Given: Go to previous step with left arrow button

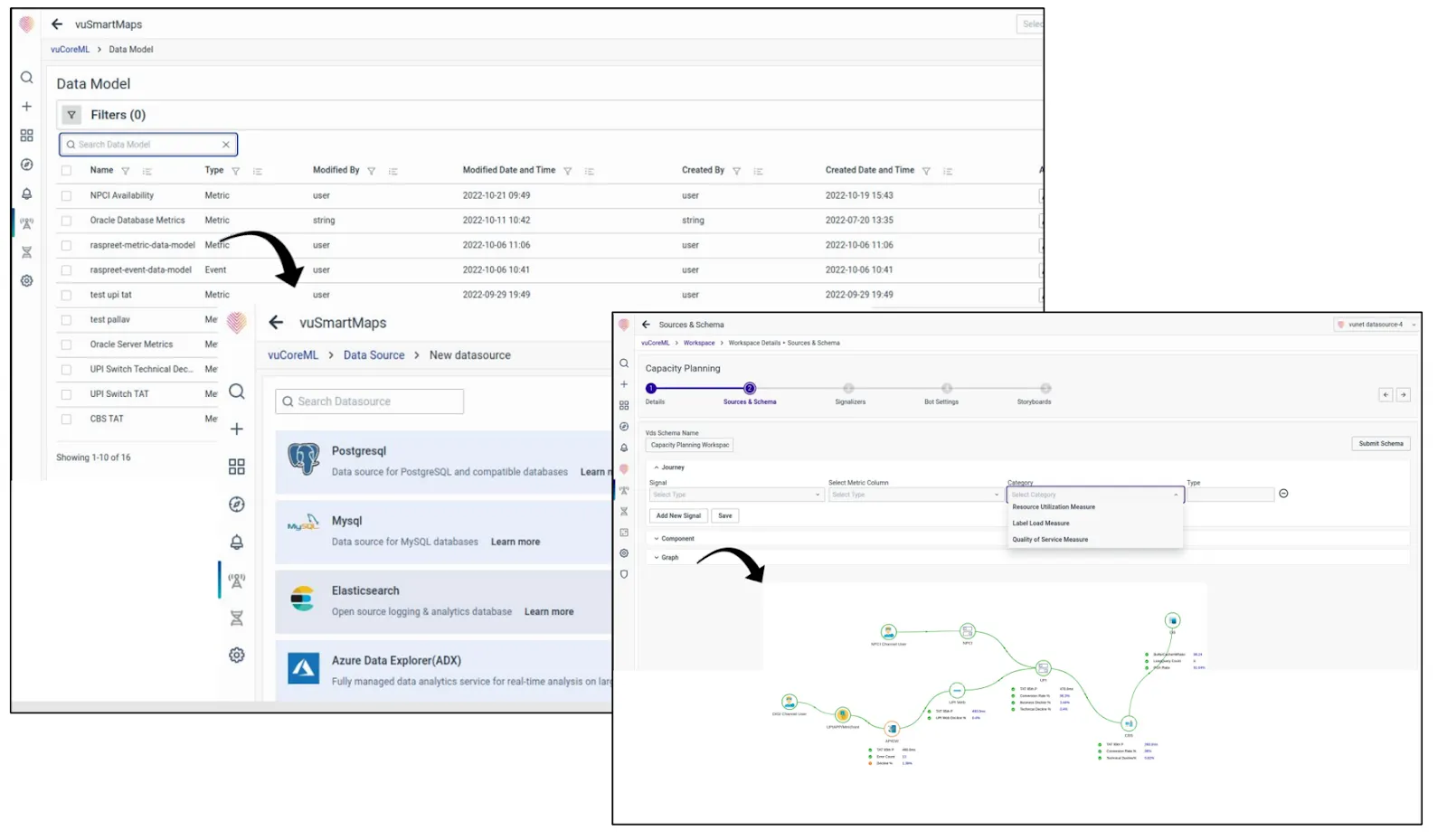Looking at the screenshot, I should [x=1386, y=395].
